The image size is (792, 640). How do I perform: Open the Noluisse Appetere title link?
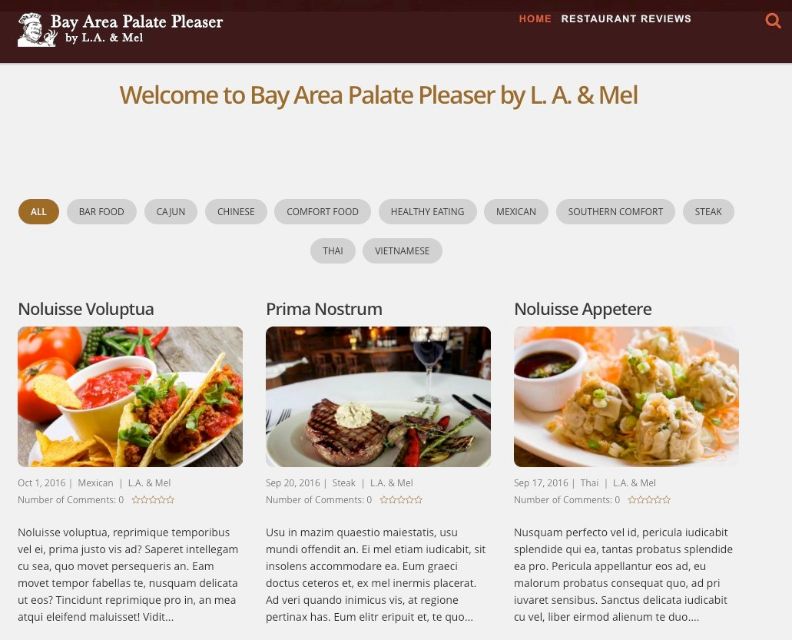pyautogui.click(x=583, y=309)
